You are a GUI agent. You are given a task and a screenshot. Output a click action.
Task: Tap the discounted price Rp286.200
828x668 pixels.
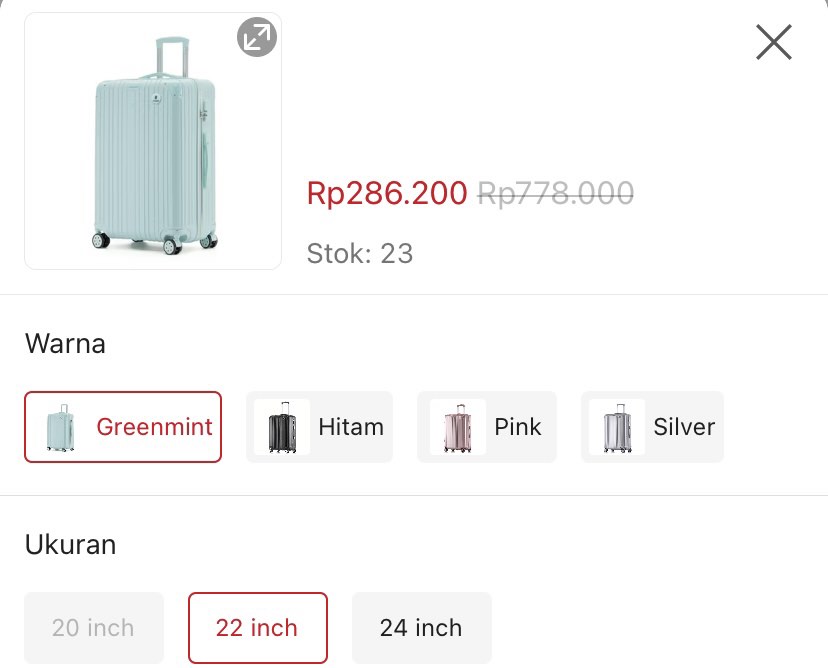click(387, 194)
